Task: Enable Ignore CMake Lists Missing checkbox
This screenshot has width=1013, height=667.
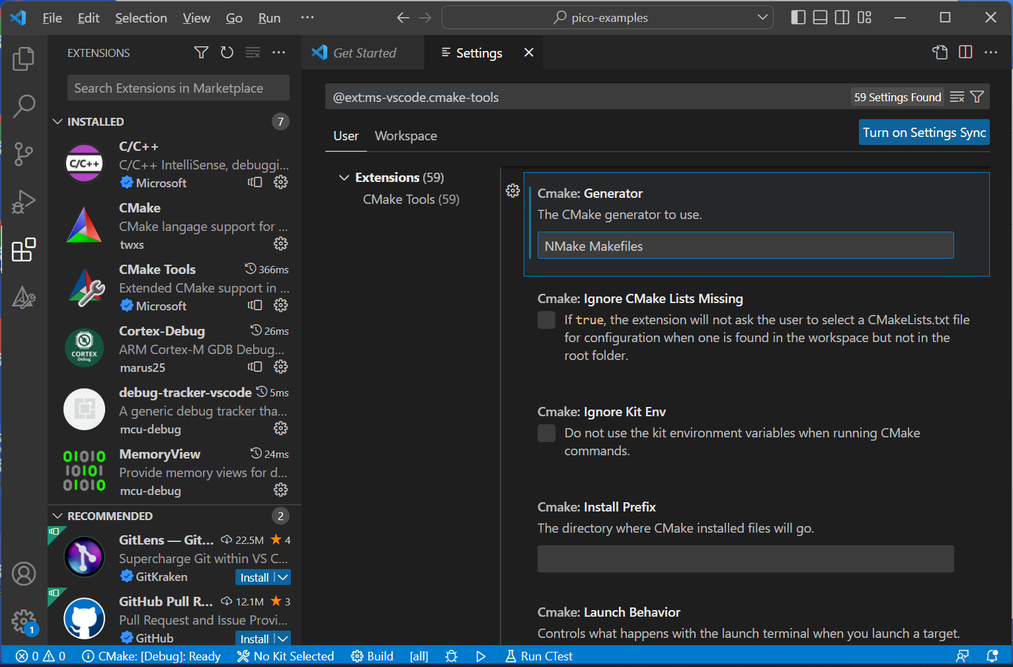Action: click(x=547, y=320)
